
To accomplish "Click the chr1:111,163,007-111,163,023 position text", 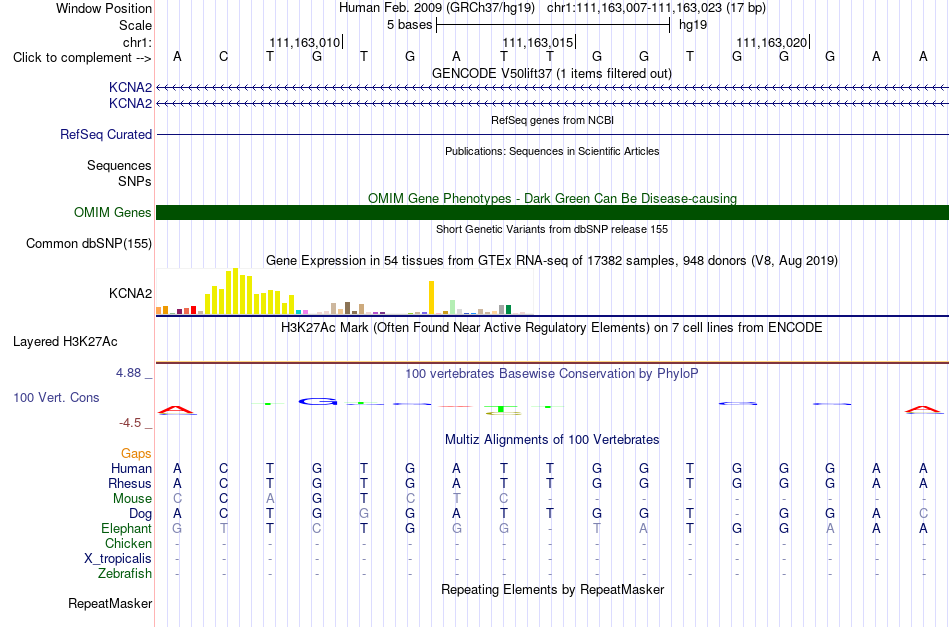I will pos(656,8).
